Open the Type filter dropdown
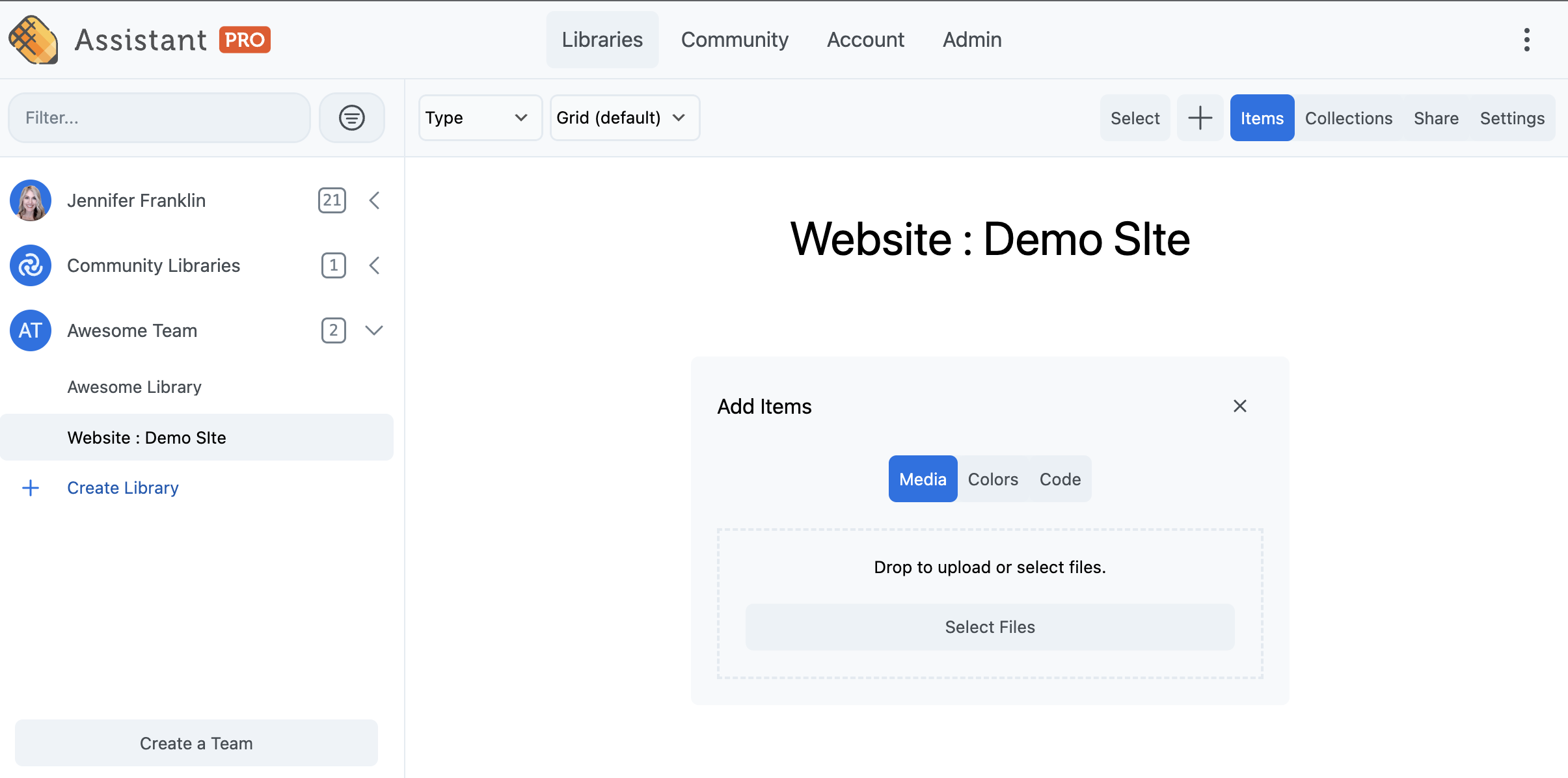This screenshot has width=1568, height=778. click(x=476, y=117)
